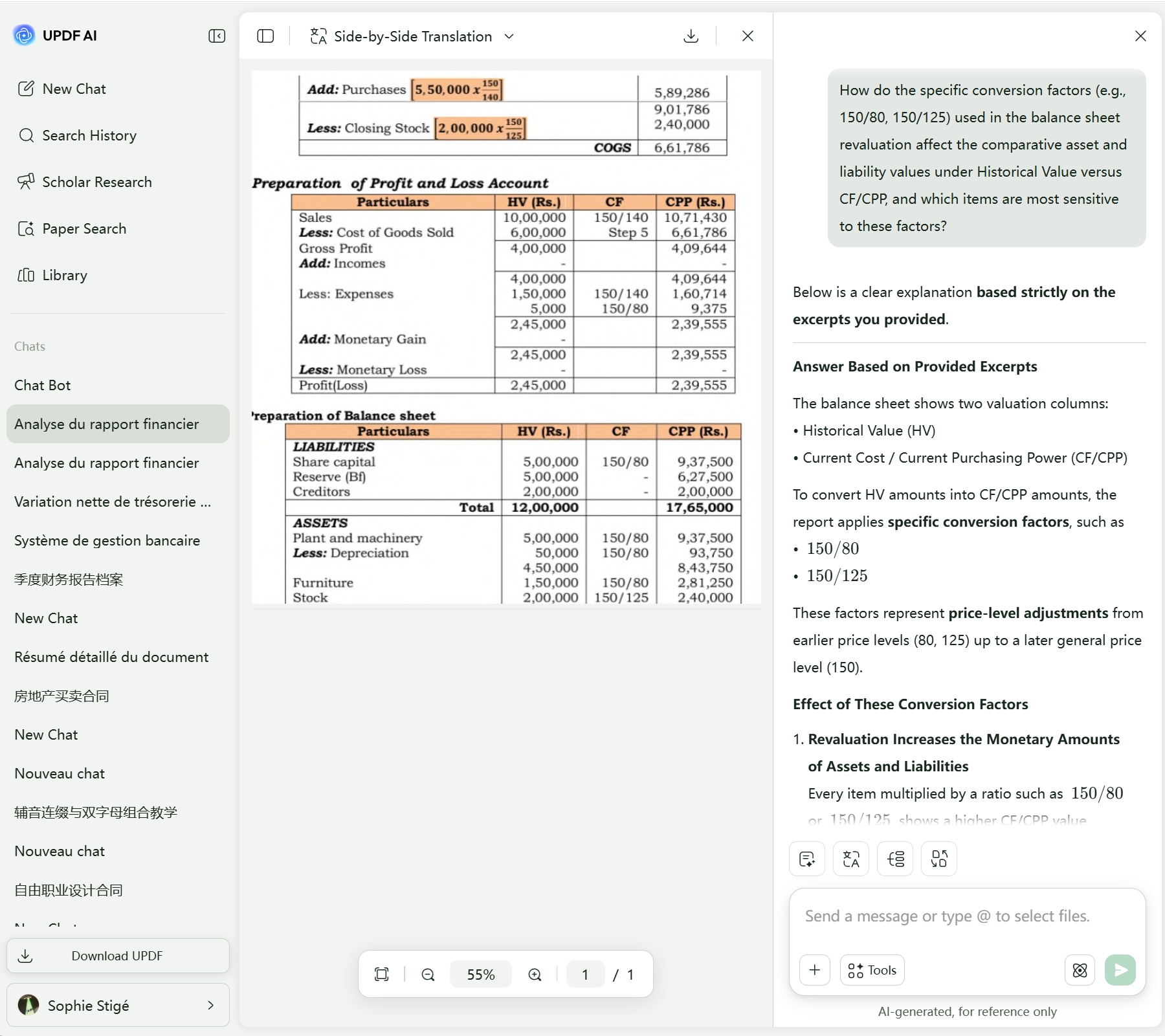The image size is (1165, 1036).
Task: Download the translated document
Action: tap(691, 36)
